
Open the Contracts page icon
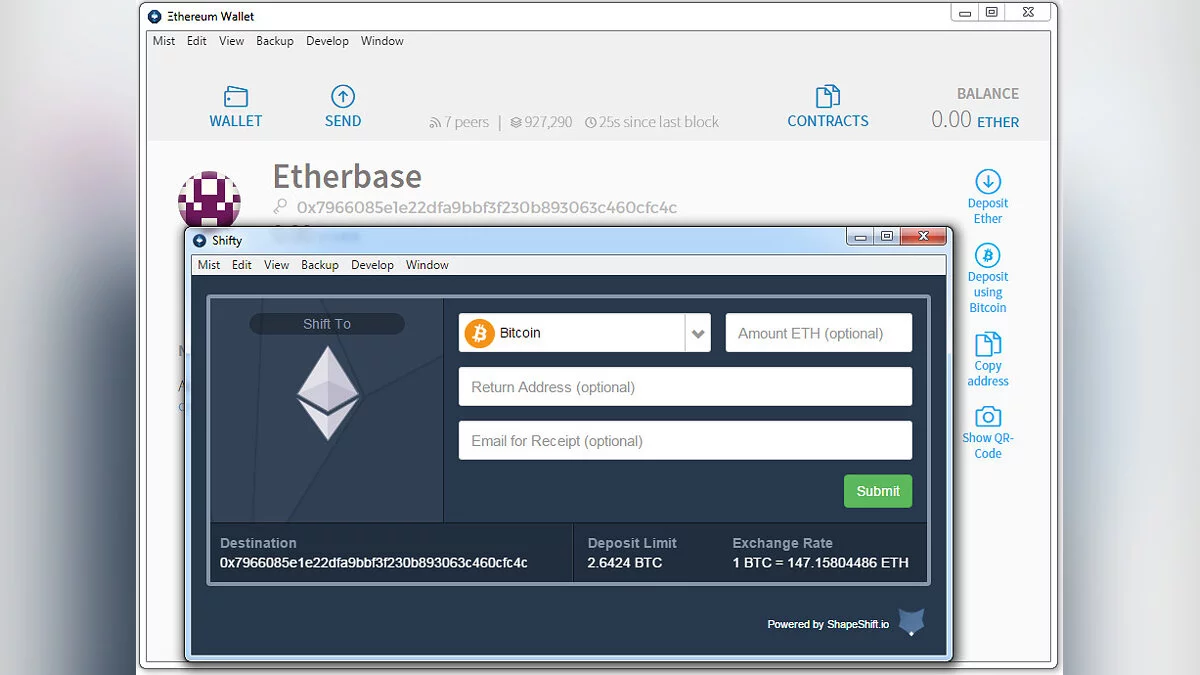[828, 97]
